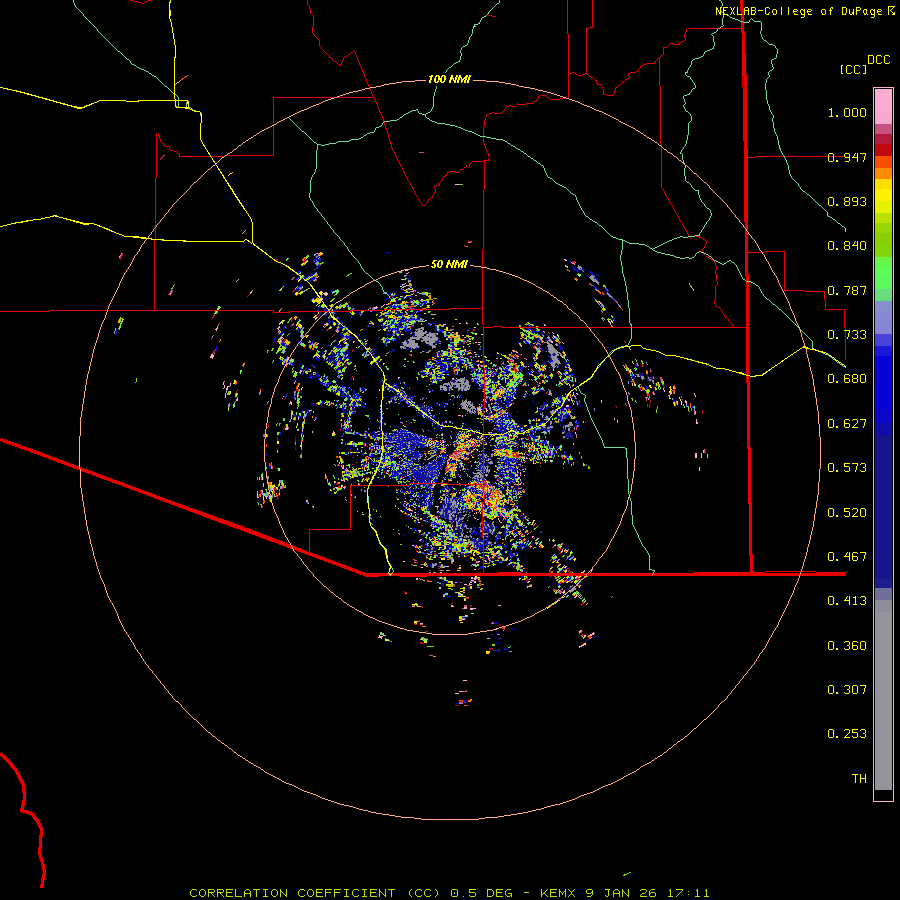Click the 0.467 scale value
This screenshot has width=900, height=900.
[x=847, y=557]
